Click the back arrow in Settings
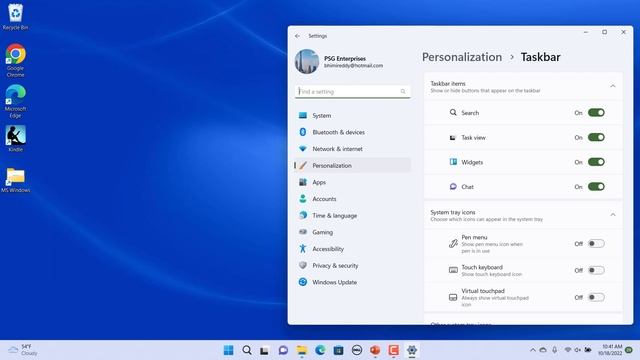 point(297,36)
